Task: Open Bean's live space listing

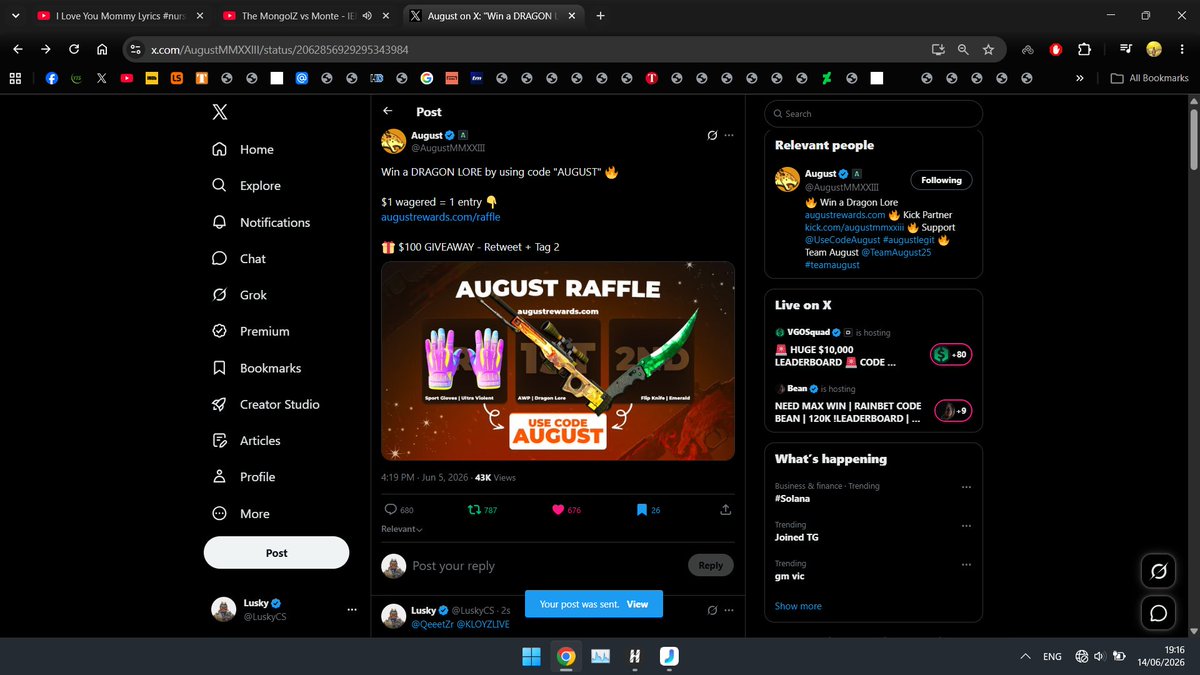Action: click(x=873, y=405)
